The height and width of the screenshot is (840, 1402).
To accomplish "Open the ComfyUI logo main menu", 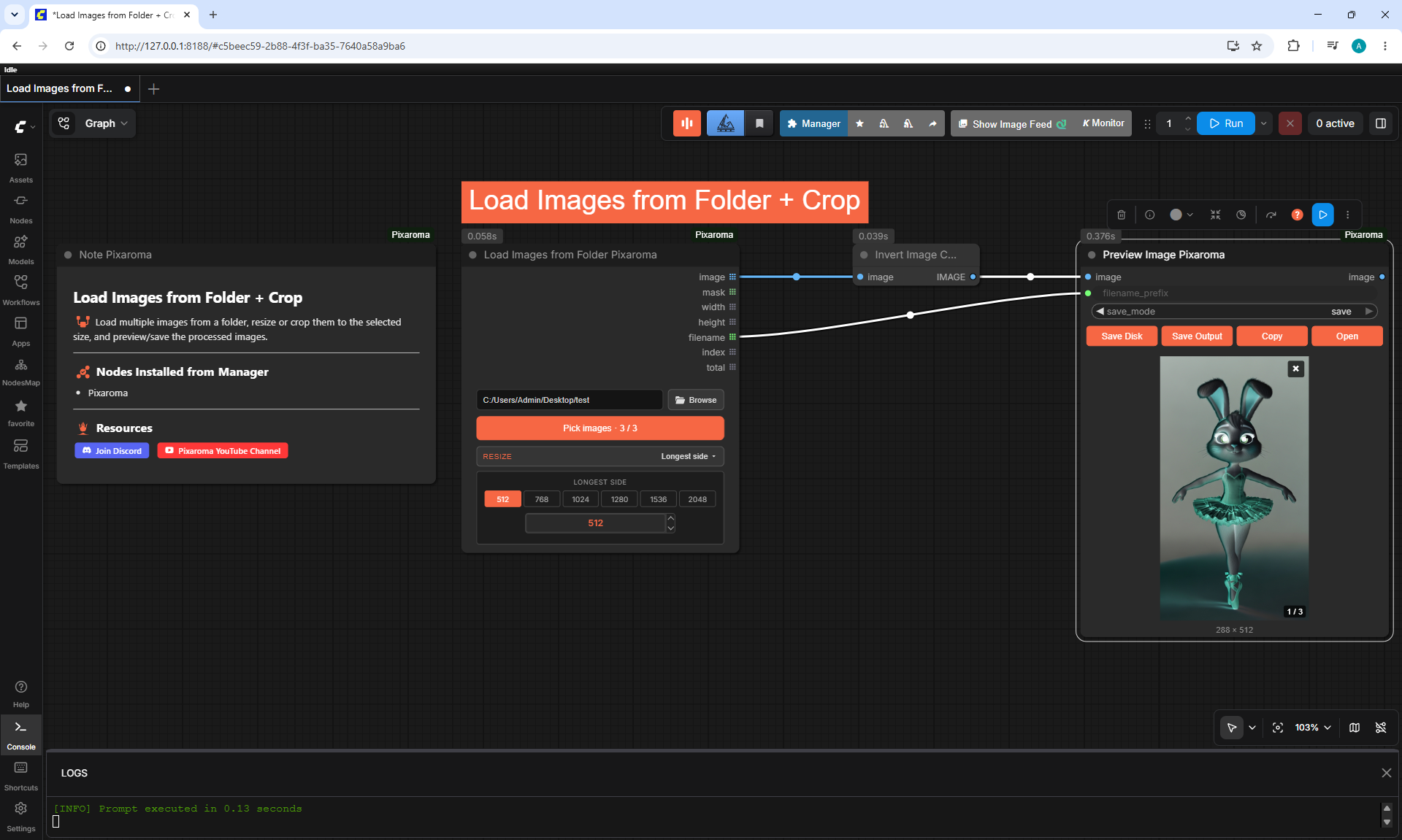I will click(x=24, y=126).
